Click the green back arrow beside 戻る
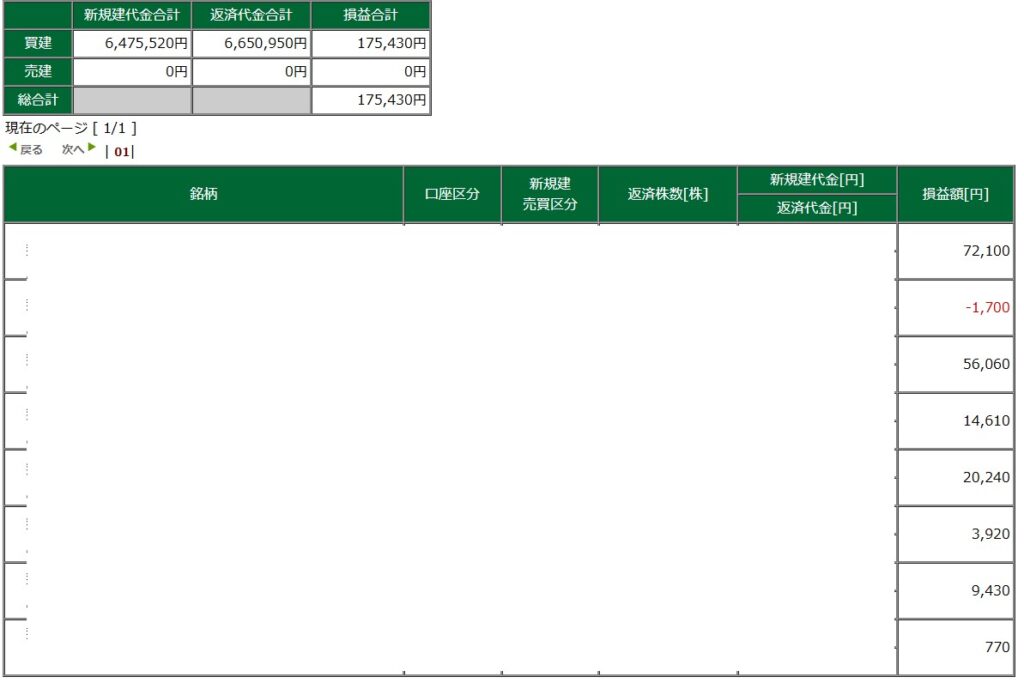Image resolution: width=1024 pixels, height=683 pixels. click(12, 148)
